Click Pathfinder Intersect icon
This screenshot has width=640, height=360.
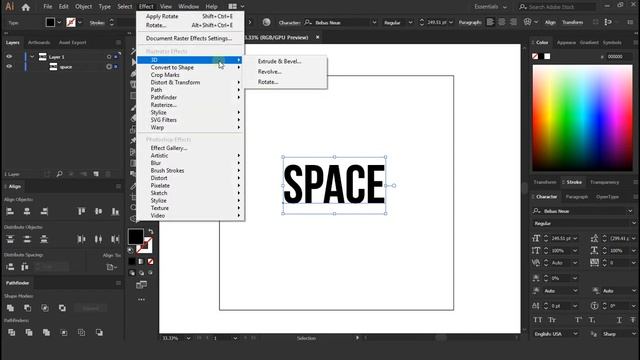pos(45,308)
